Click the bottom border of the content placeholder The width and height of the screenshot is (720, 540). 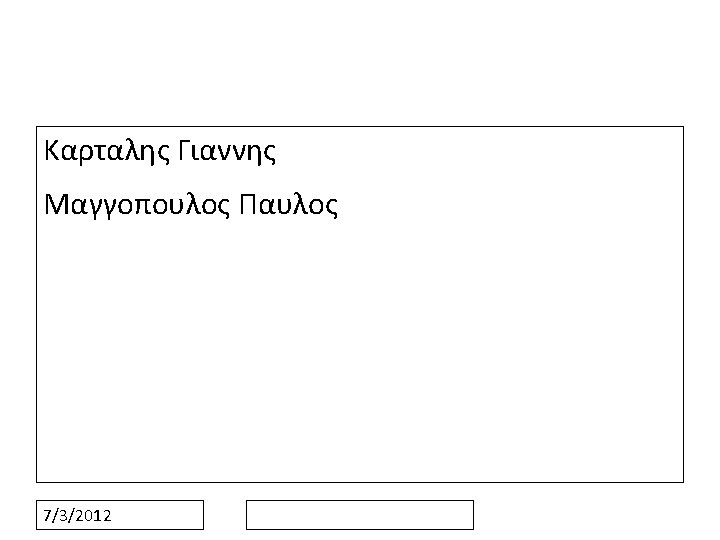click(360, 482)
